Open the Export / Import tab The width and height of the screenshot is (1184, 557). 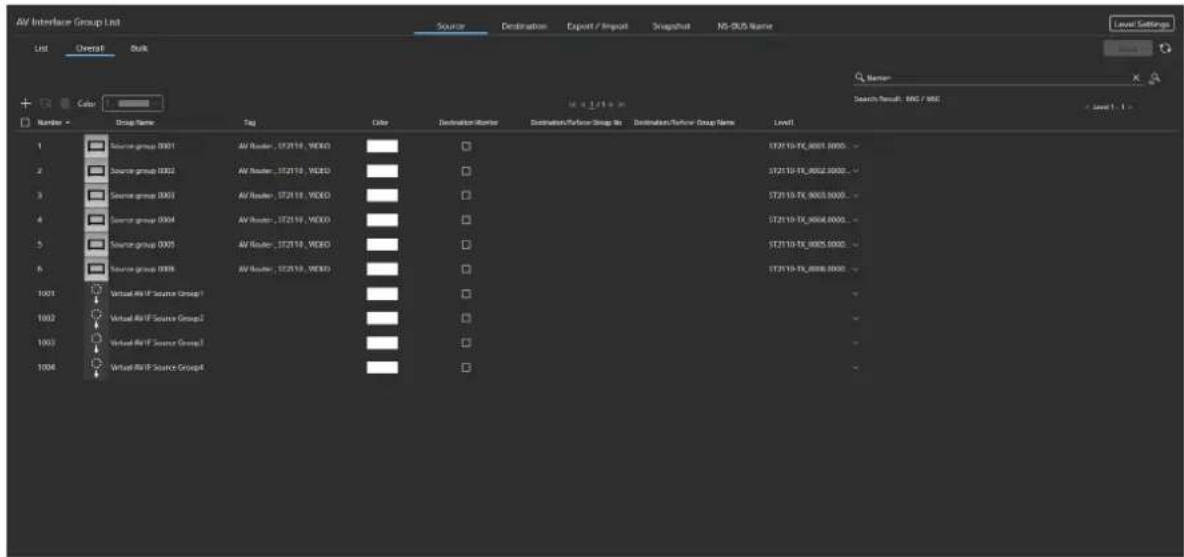(x=598, y=26)
